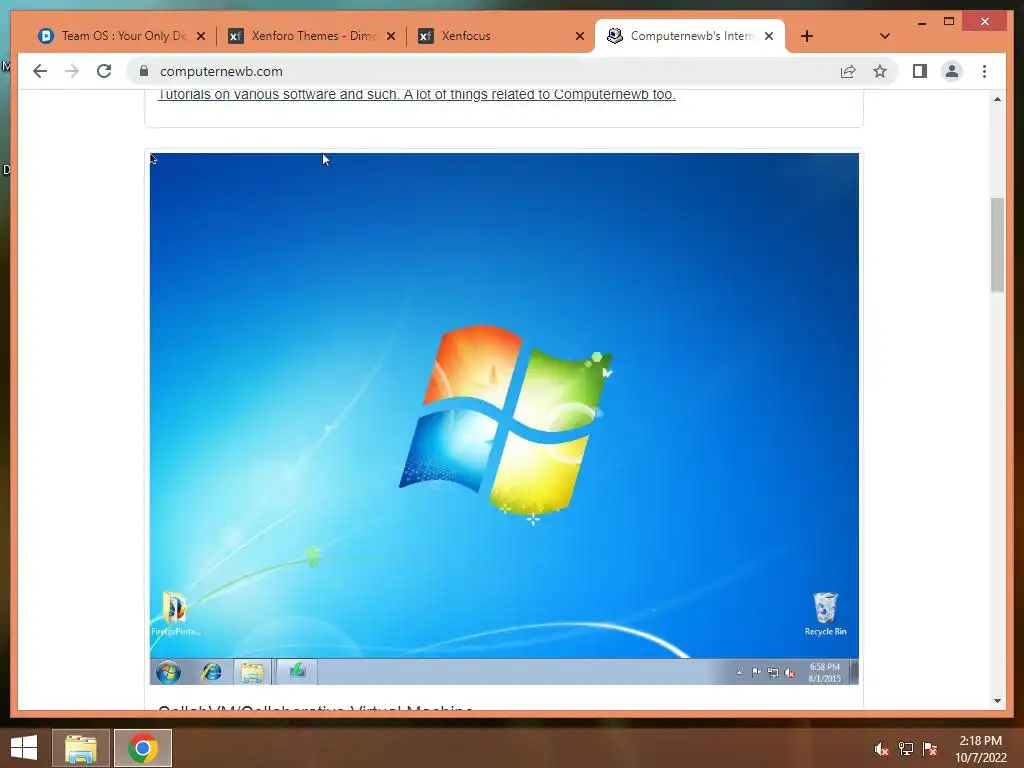1024x768 pixels.
Task: Reload the computernewb.com page
Action: point(104,71)
